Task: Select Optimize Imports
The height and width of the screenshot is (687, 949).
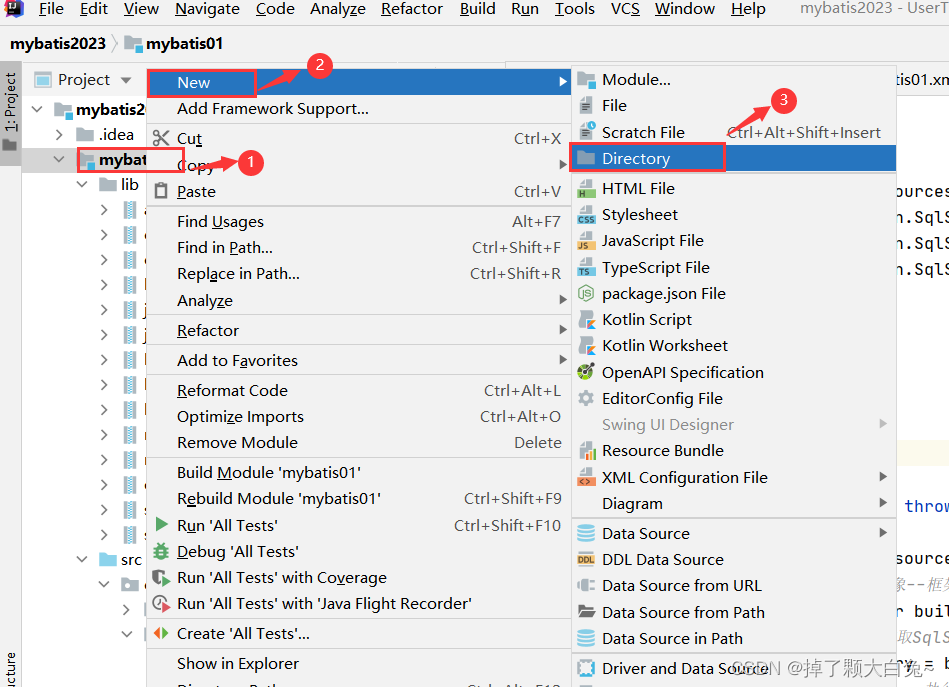Action: pos(359,416)
